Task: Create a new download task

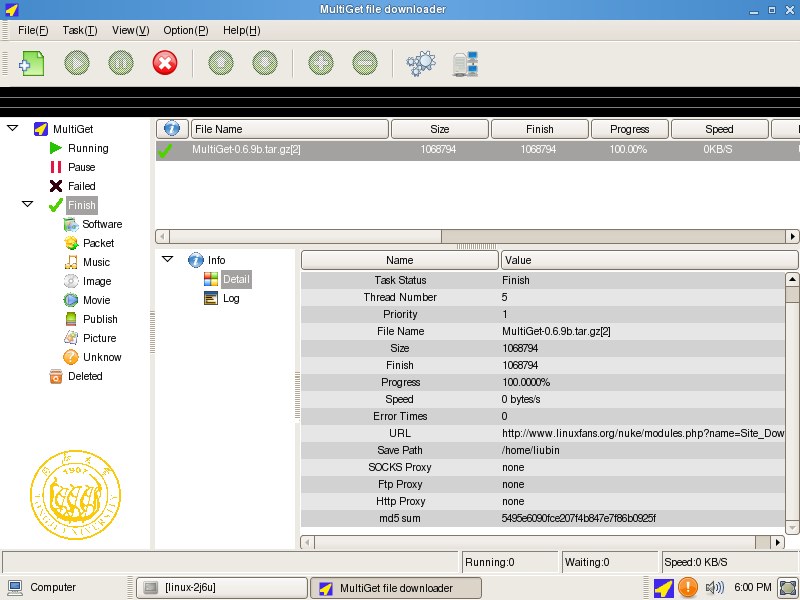Action: pos(29,62)
